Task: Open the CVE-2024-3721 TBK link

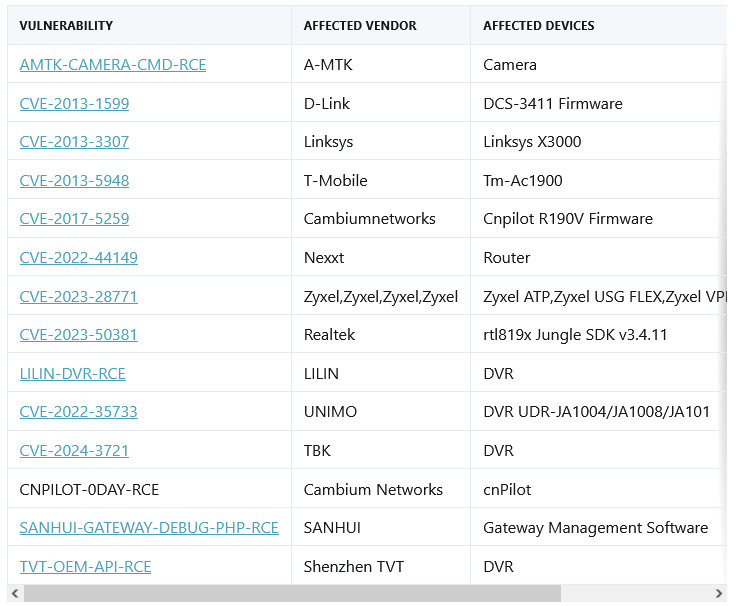Action: click(x=74, y=451)
